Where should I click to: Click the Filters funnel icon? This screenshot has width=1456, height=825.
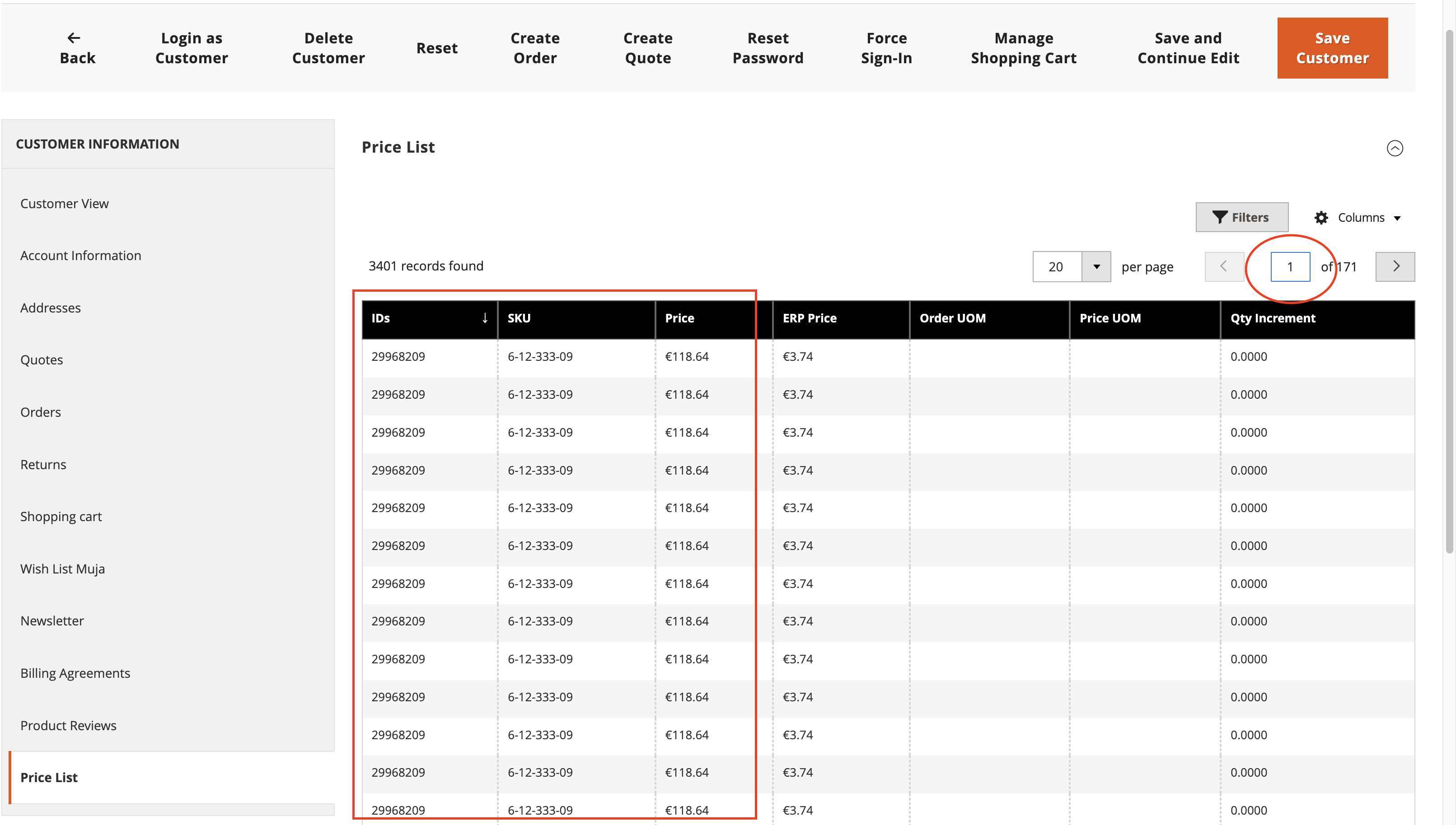tap(1220, 218)
